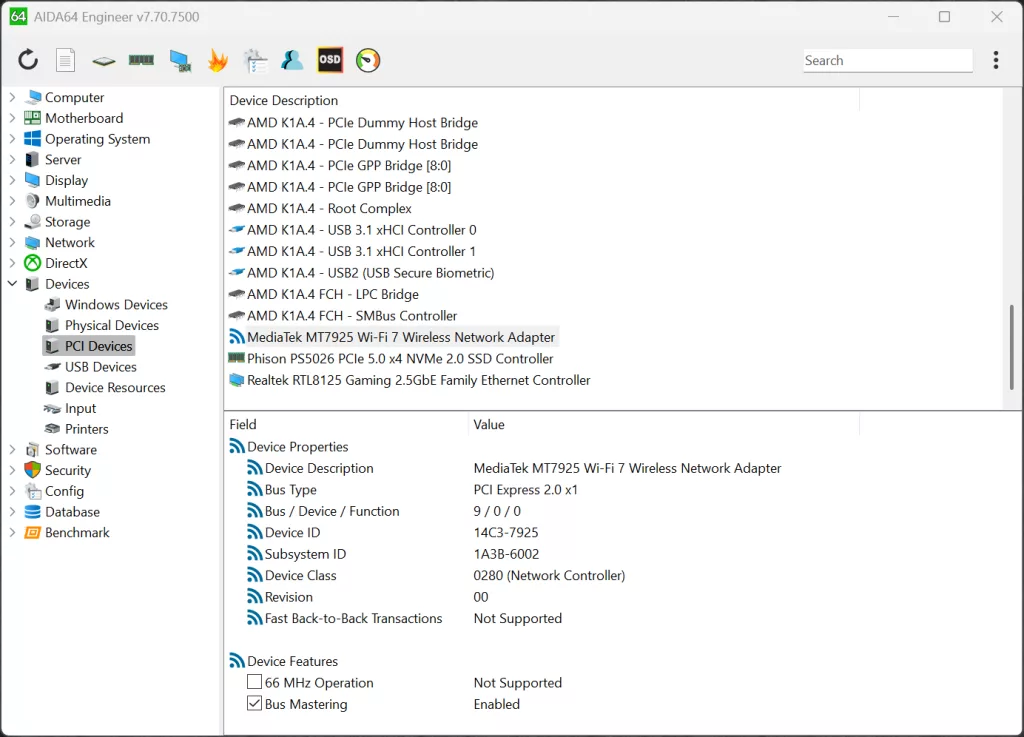The image size is (1024, 737).
Task: Open the Preferences toolbar icon
Action: click(255, 61)
